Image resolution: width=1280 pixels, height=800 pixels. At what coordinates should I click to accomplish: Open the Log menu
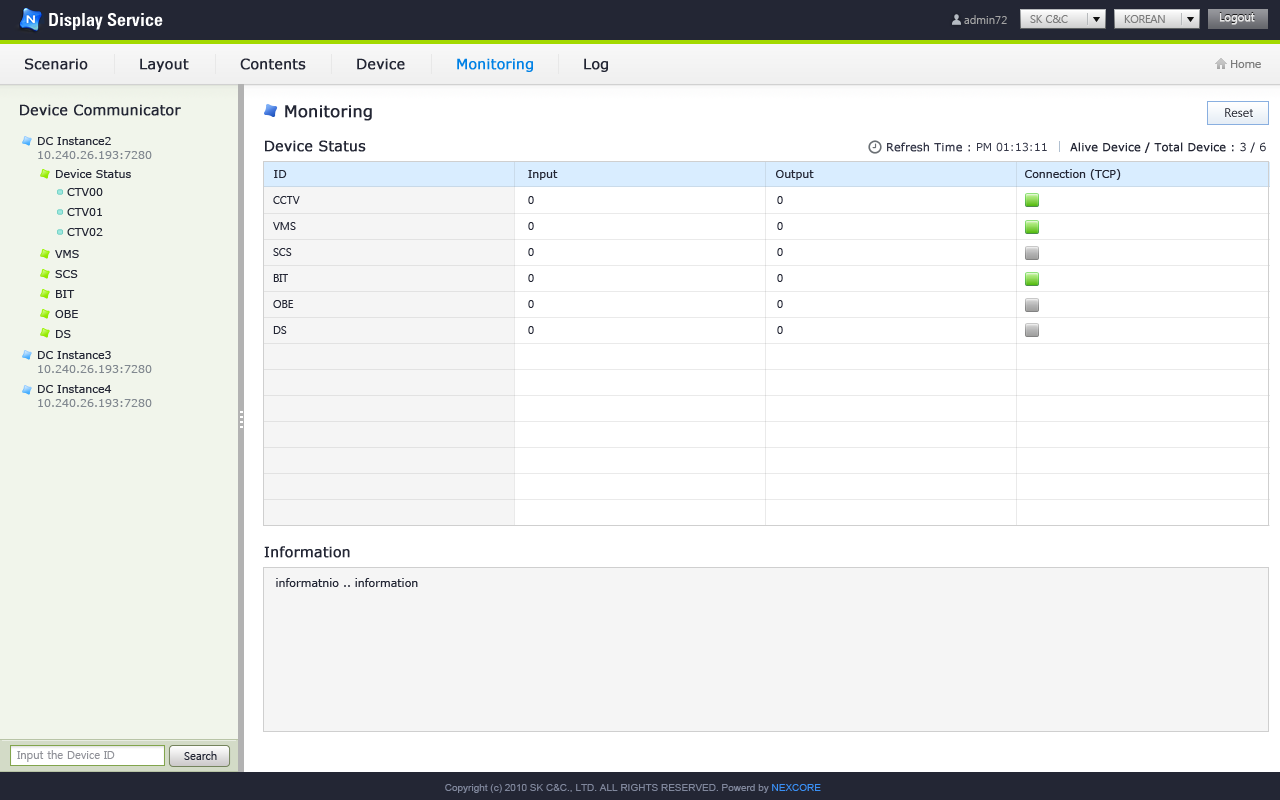[596, 64]
